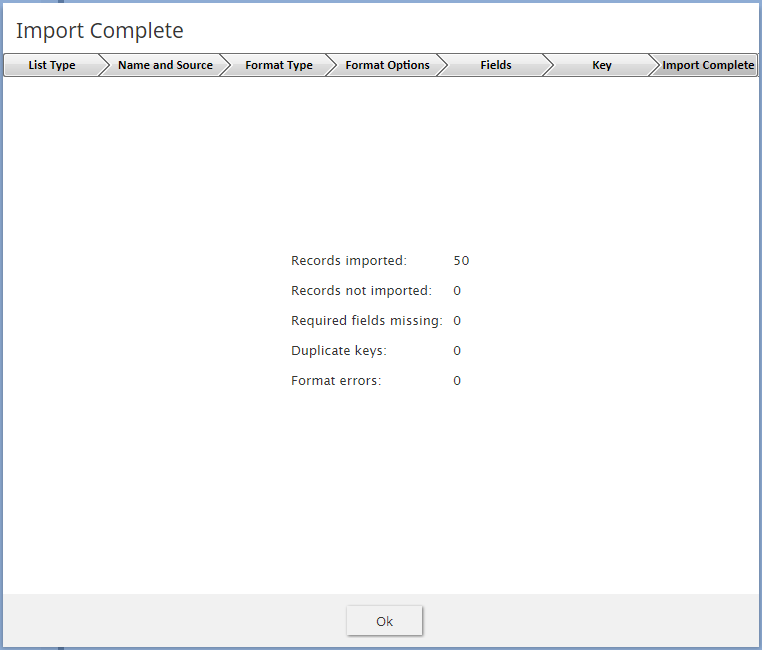Click the Duplicate keys count value
This screenshot has width=762, height=650.
tap(457, 351)
